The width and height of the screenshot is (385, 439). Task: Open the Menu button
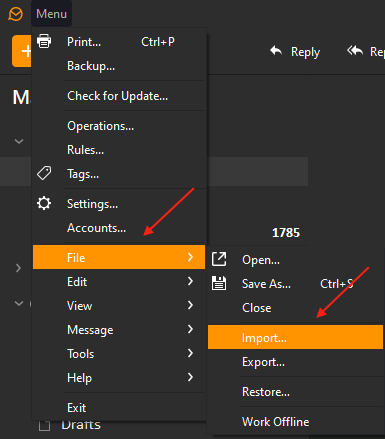pyautogui.click(x=51, y=14)
